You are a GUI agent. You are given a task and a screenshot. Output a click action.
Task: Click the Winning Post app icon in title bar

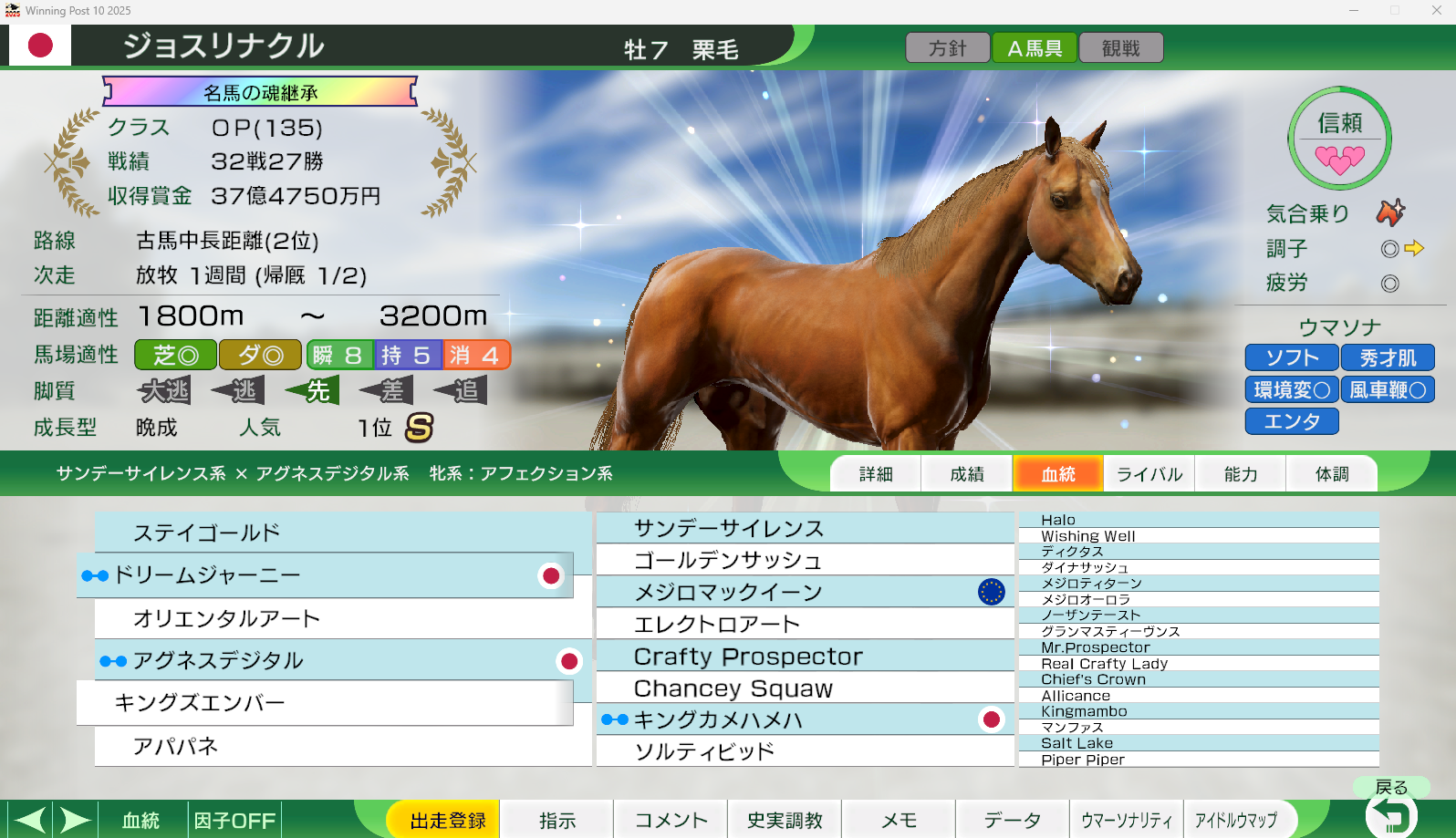[12, 11]
